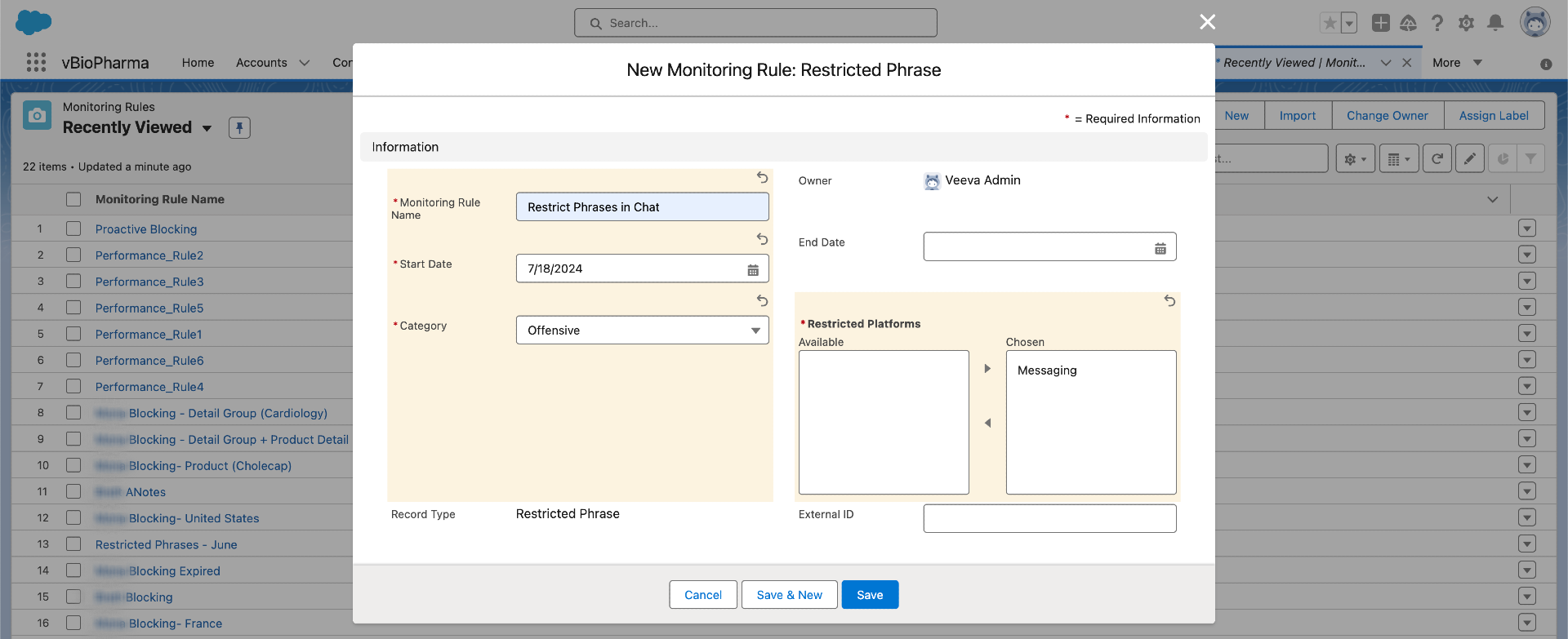The image size is (1568, 639).
Task: Open the End Date calendar picker
Action: coord(1160,248)
